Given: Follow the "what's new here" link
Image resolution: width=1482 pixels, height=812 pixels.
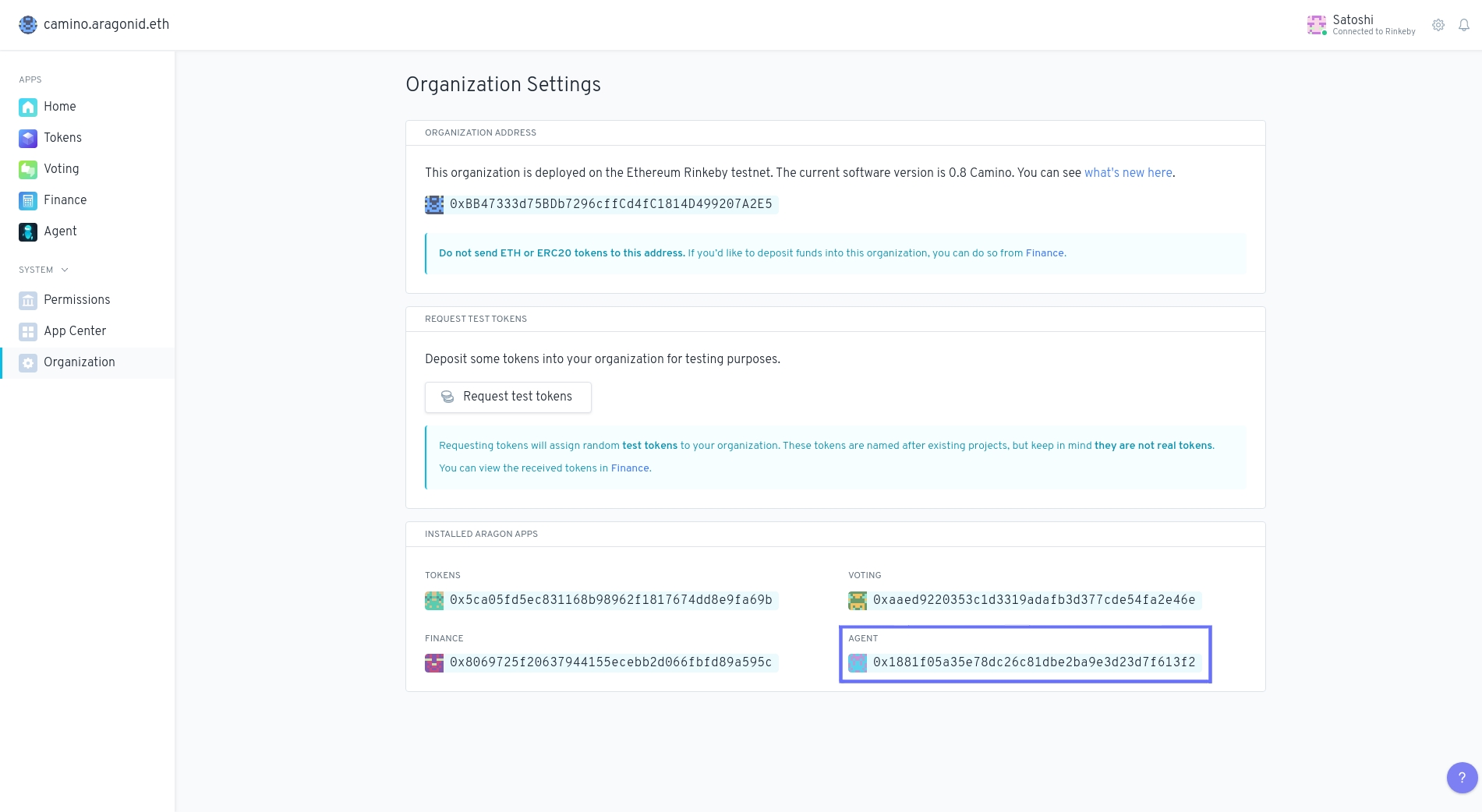Looking at the screenshot, I should coord(1127,173).
